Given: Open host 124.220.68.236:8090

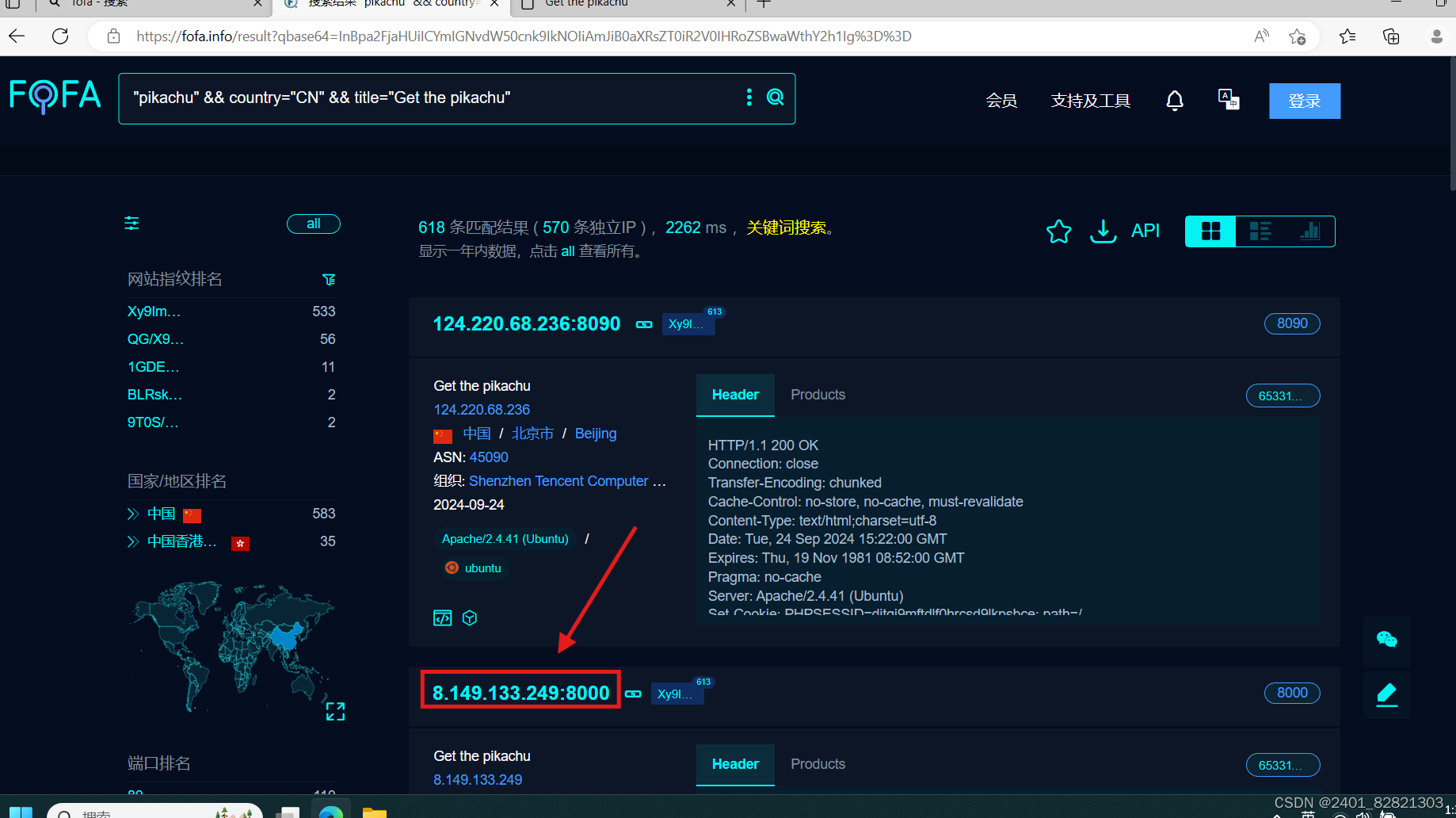Looking at the screenshot, I should (527, 323).
